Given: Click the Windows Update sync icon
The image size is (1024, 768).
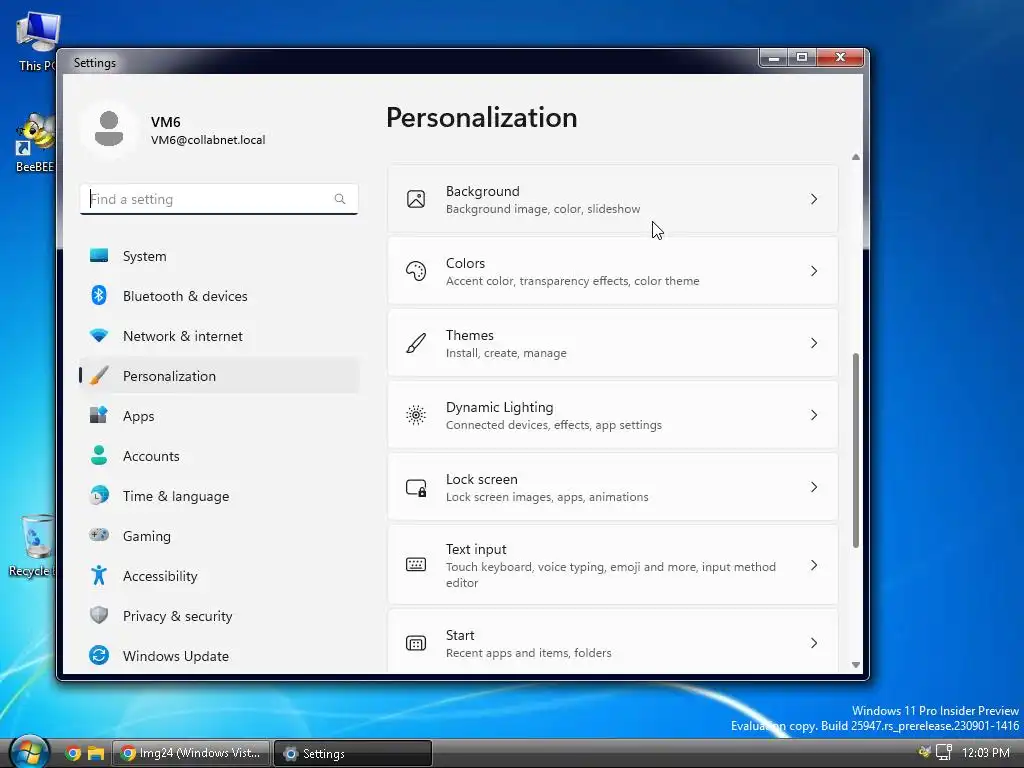Looking at the screenshot, I should 99,655.
